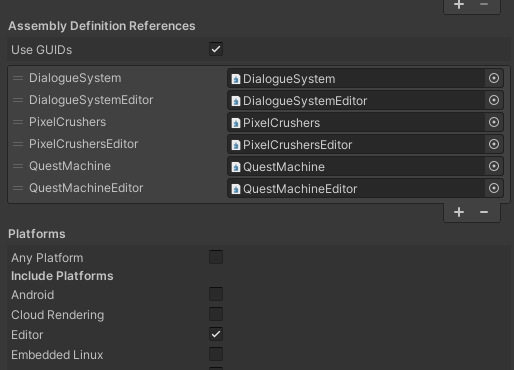Select the PixelCrushers list row label
Screen dimensions: 514x370
click(x=67, y=122)
